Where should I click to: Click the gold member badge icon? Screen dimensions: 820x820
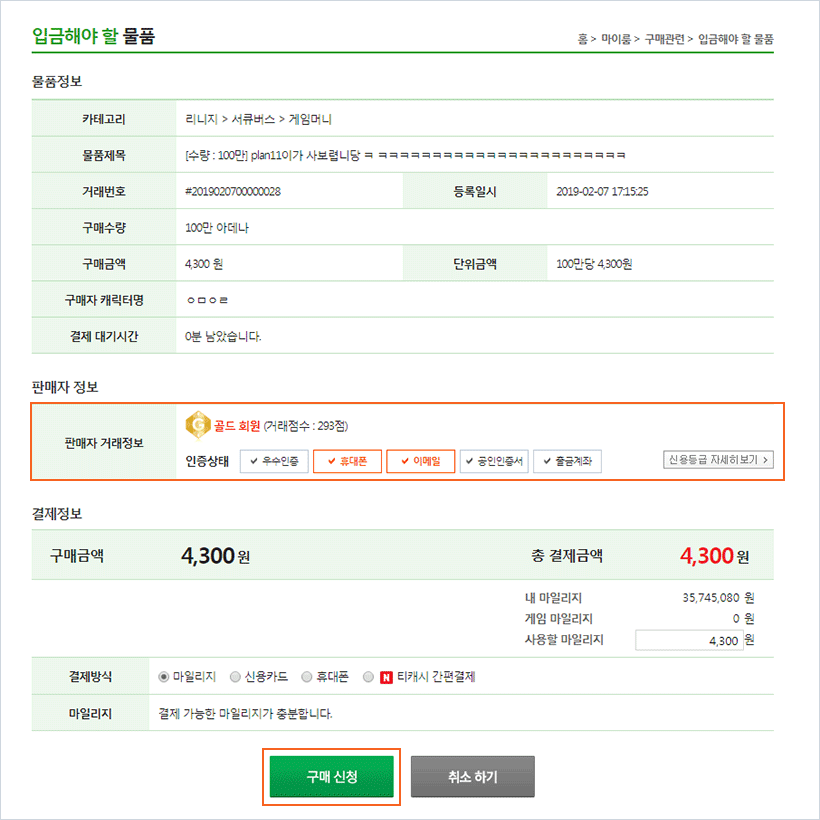click(198, 426)
